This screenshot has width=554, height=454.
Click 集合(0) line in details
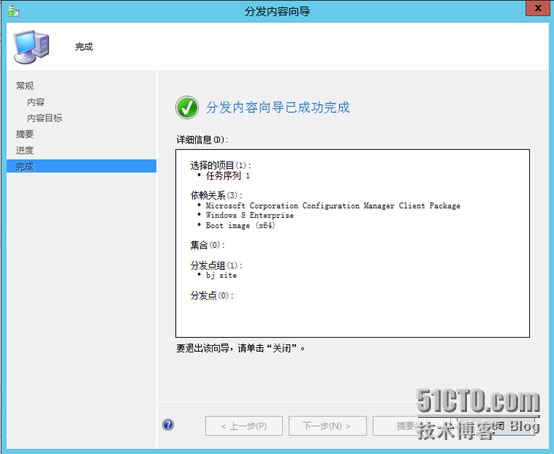(207, 244)
